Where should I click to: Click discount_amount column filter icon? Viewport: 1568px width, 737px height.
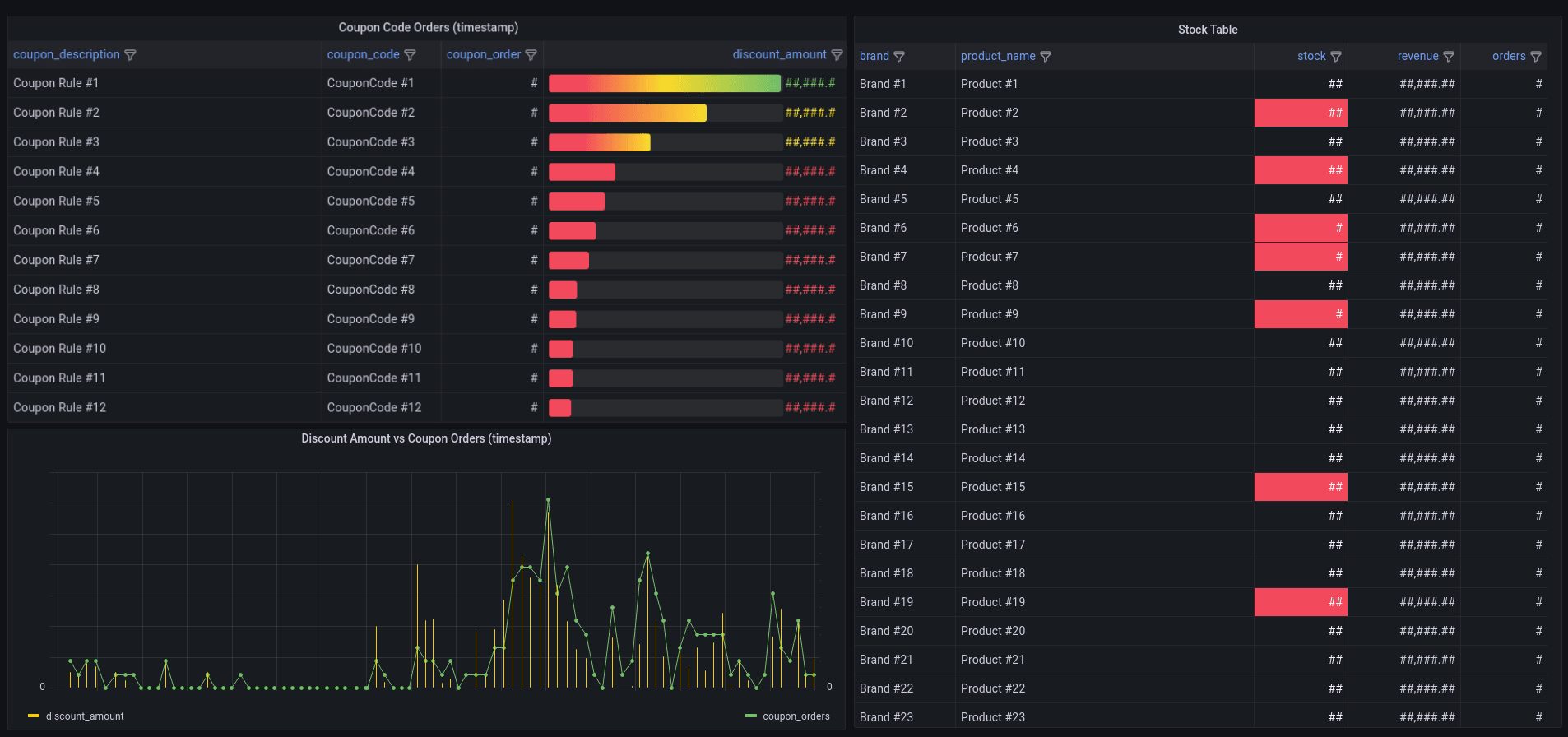(x=837, y=55)
